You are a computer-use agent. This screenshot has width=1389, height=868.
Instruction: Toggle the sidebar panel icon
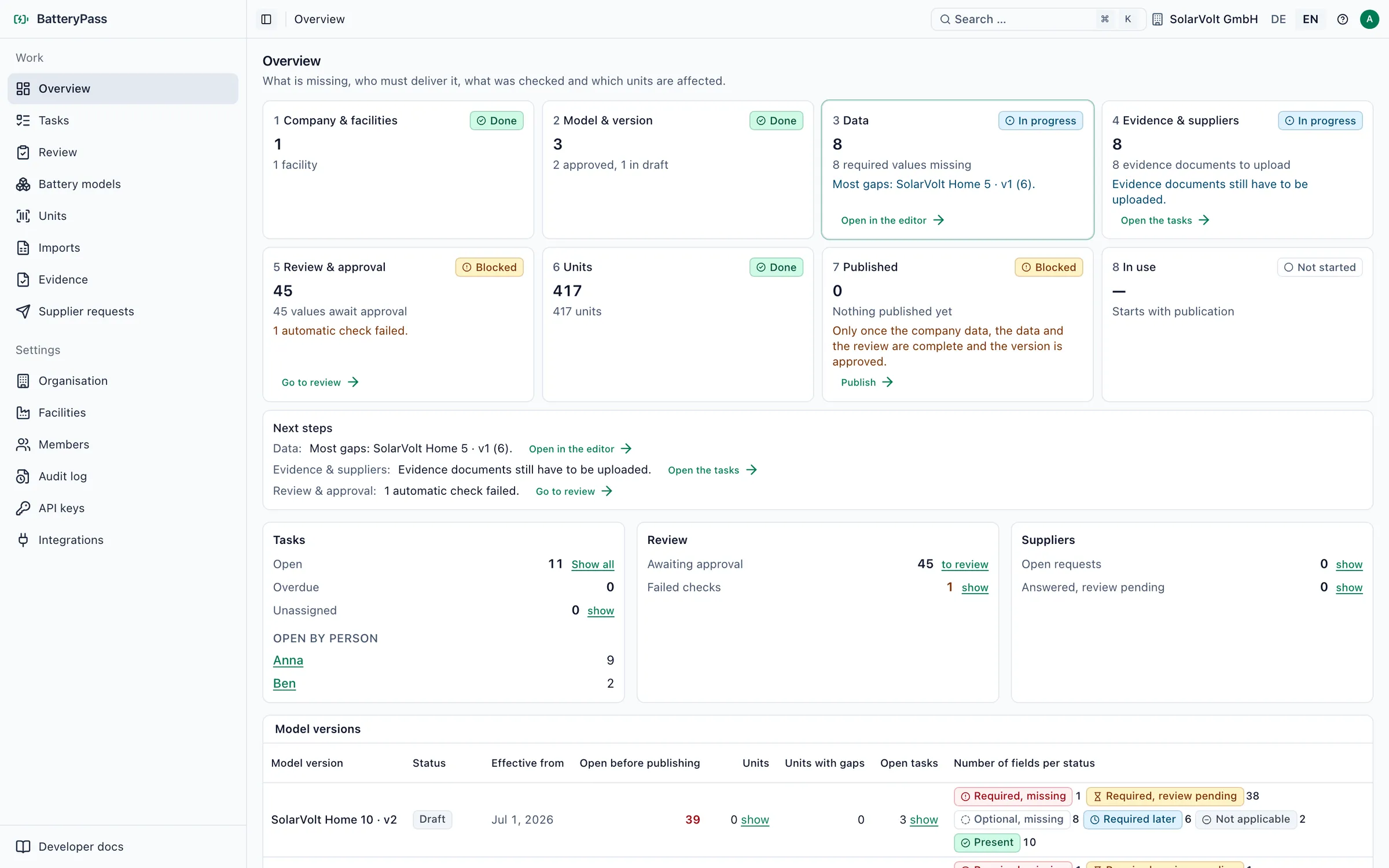click(266, 19)
